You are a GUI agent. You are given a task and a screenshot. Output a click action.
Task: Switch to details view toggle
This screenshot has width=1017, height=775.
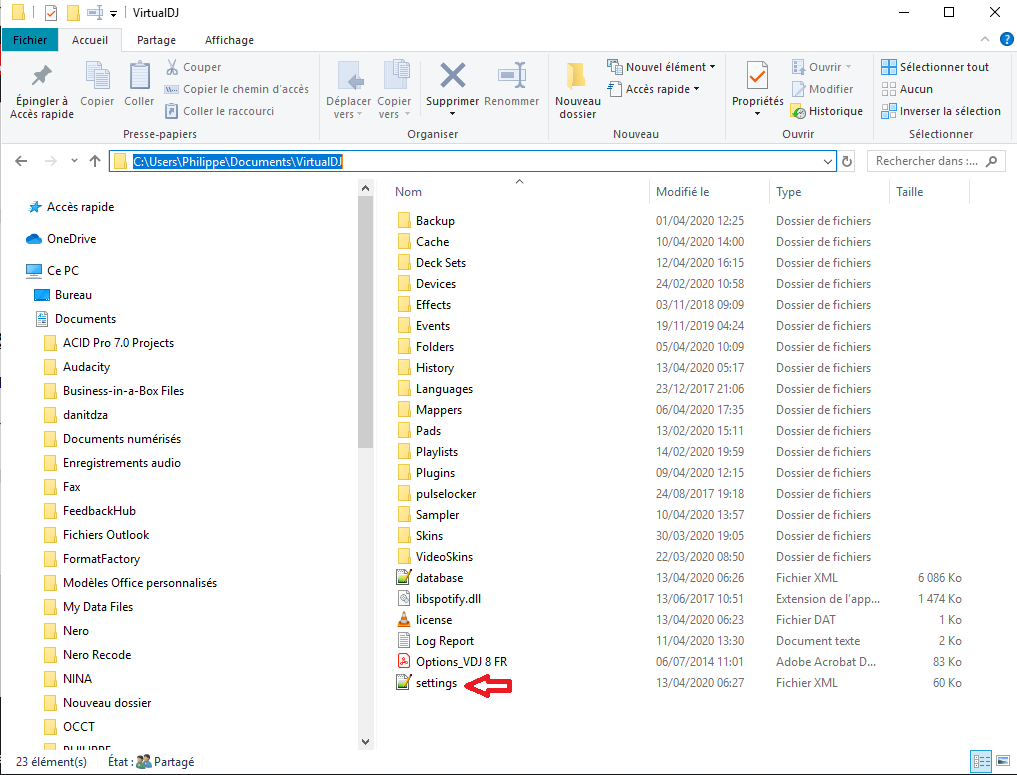point(981,762)
